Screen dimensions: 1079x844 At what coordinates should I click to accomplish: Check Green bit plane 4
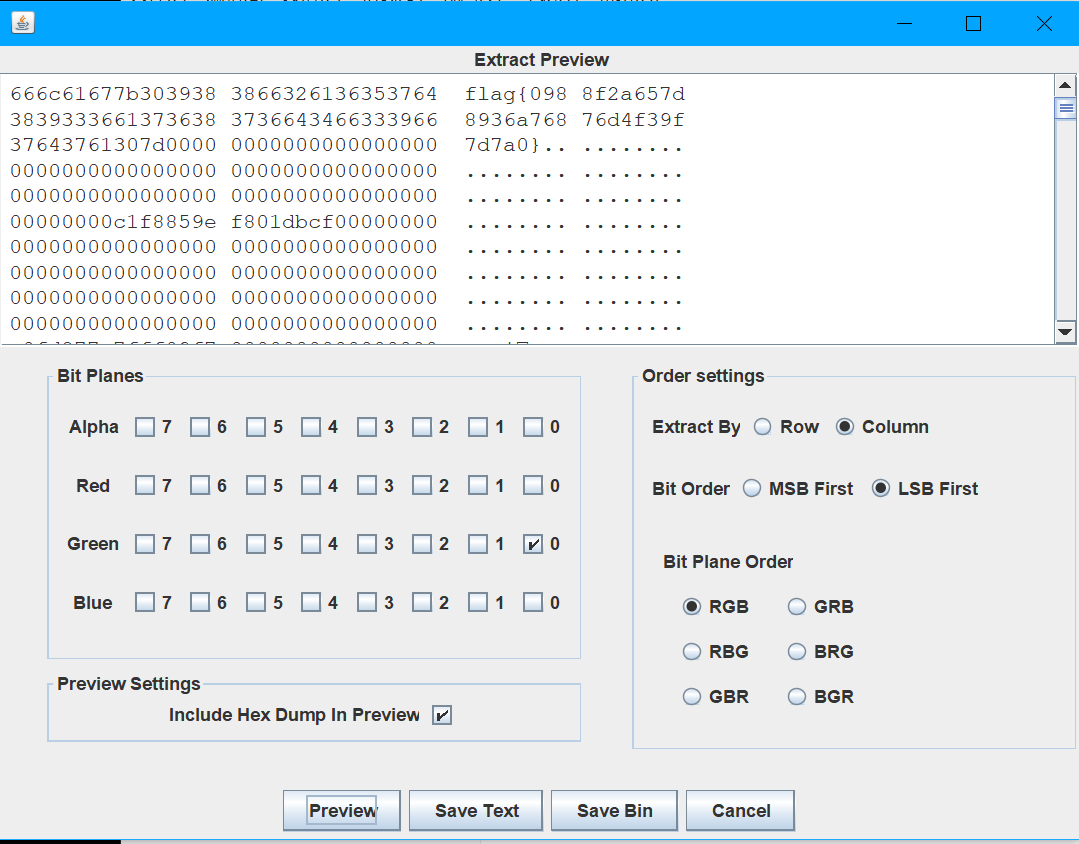(311, 545)
